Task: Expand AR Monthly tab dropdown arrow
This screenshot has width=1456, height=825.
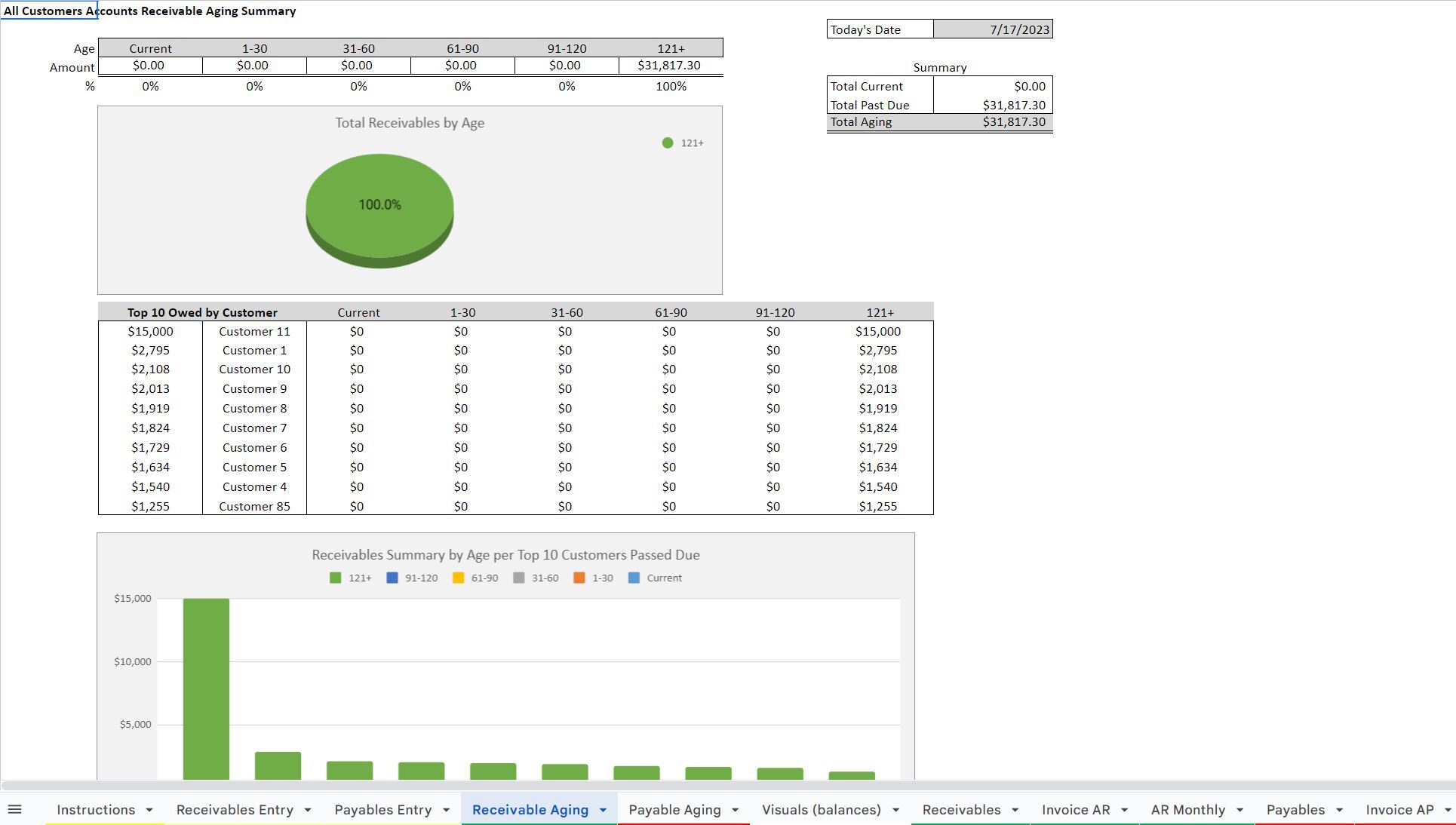Action: click(1239, 811)
